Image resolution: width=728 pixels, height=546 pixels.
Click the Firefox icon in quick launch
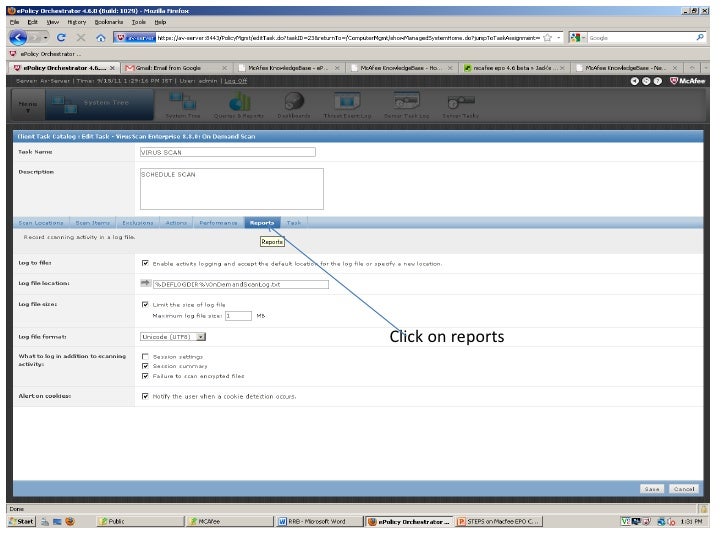coord(70,521)
